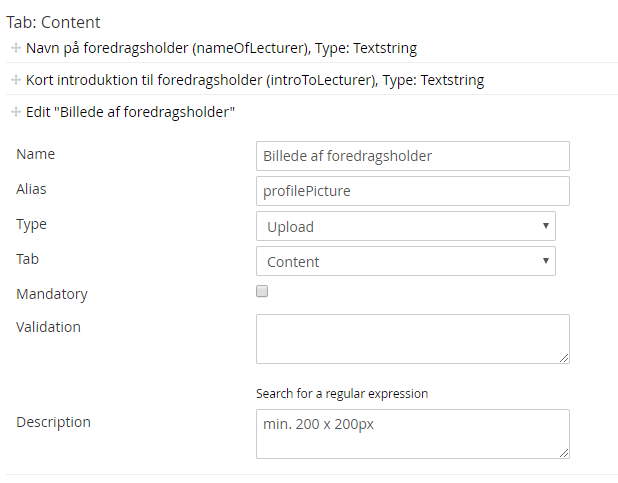The width and height of the screenshot is (618, 483).
Task: Click the Name field containing Billede af foredragsholder
Action: click(412, 156)
